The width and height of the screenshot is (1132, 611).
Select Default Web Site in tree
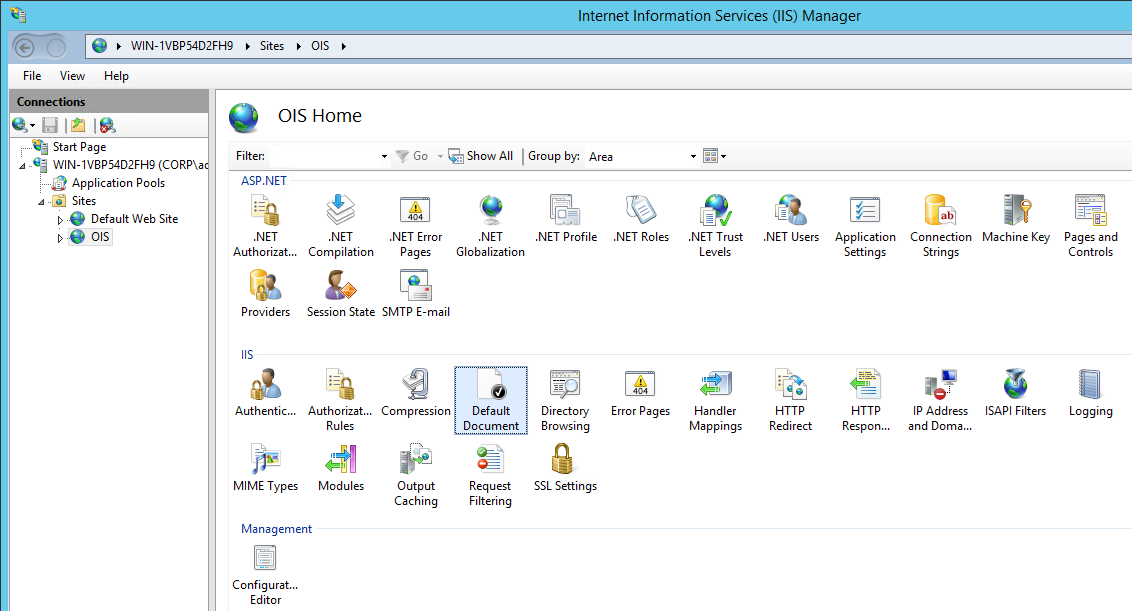tap(134, 219)
